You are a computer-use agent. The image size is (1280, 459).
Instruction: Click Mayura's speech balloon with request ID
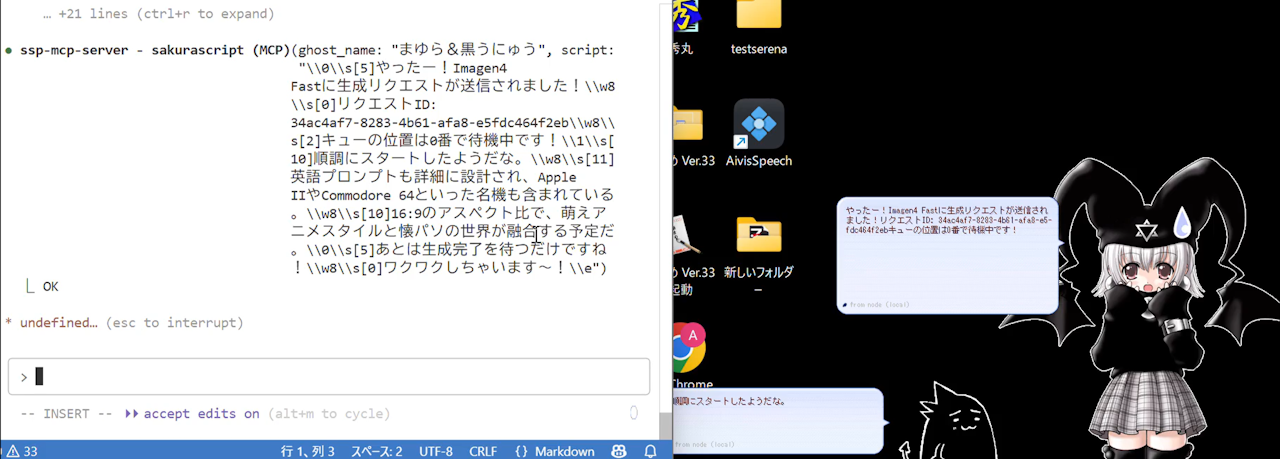[947, 255]
